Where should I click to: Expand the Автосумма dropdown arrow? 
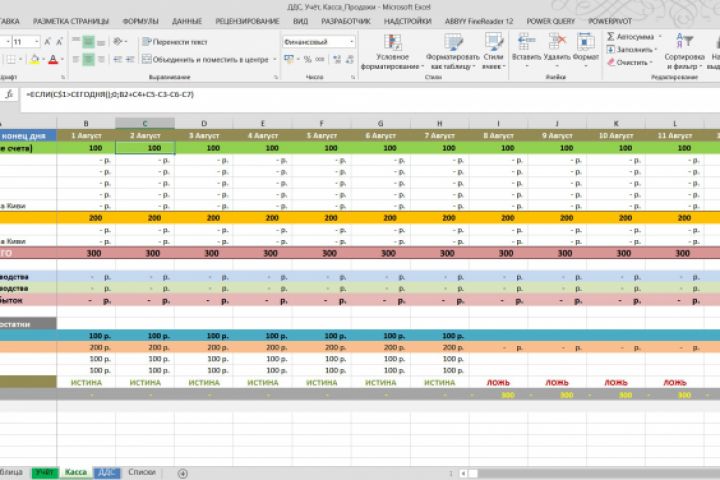point(660,36)
